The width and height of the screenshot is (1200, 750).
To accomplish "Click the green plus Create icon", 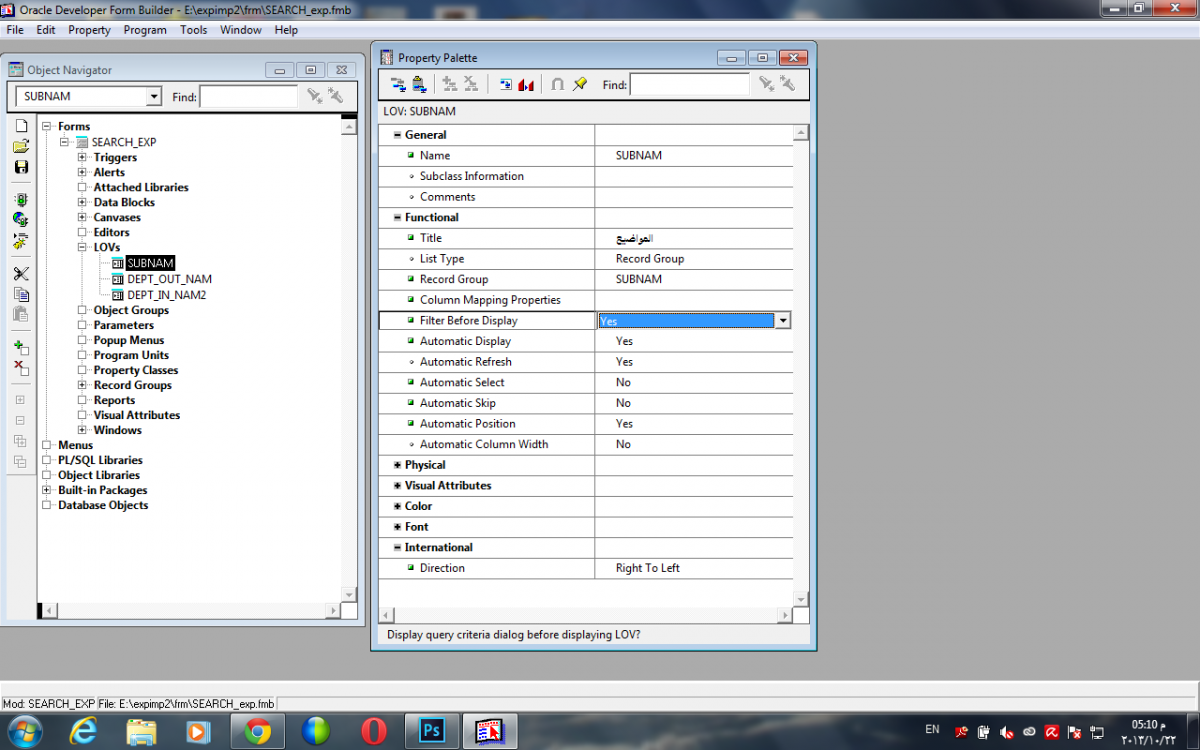I will (x=21, y=348).
